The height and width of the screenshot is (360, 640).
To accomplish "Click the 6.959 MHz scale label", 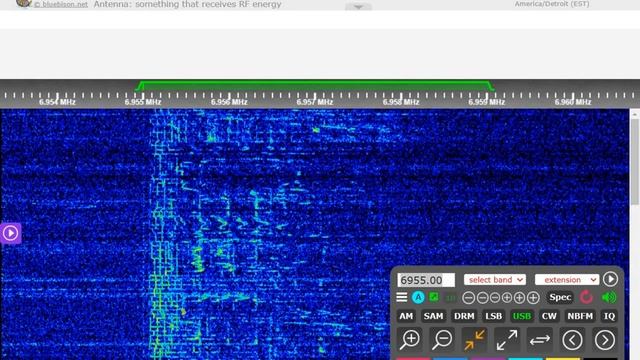I will coord(487,102).
